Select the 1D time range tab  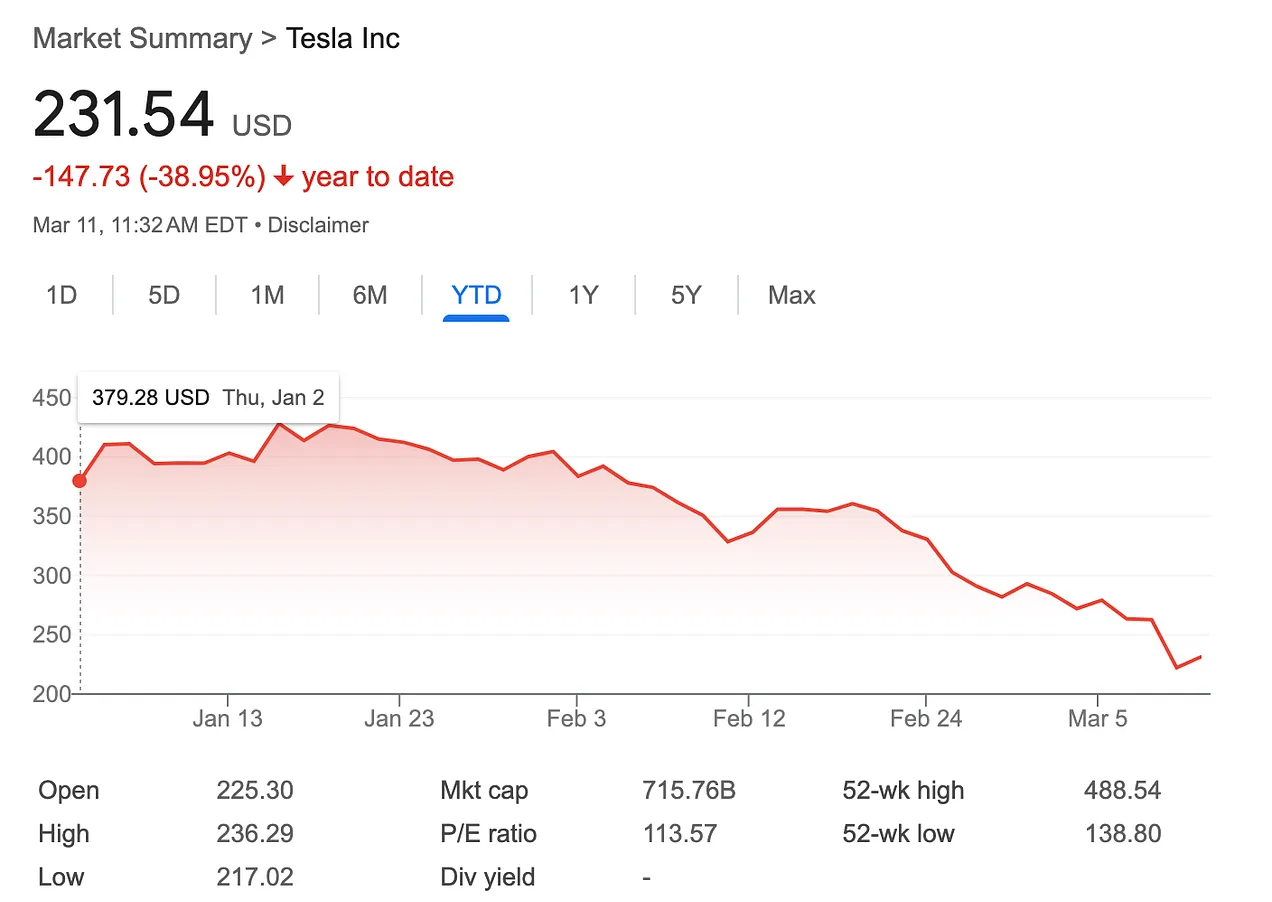tap(62, 296)
